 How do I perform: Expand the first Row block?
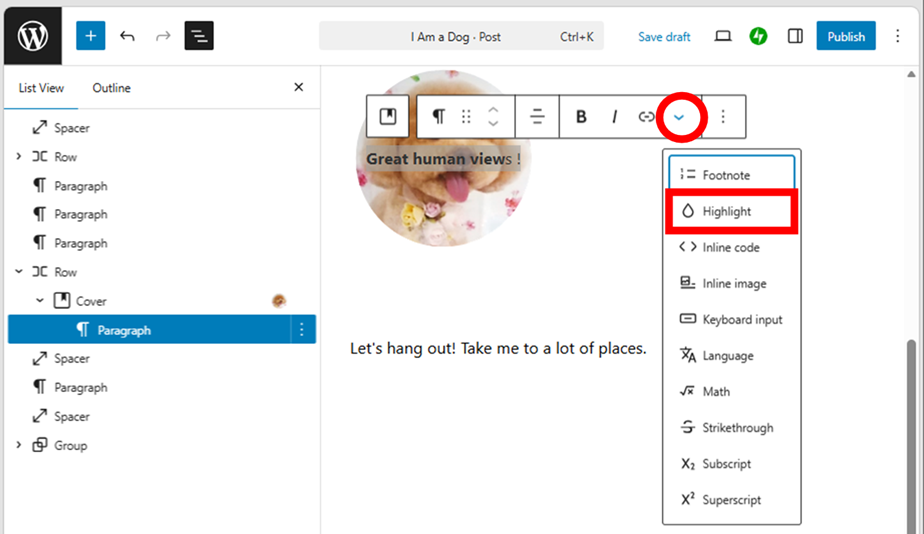click(x=18, y=157)
